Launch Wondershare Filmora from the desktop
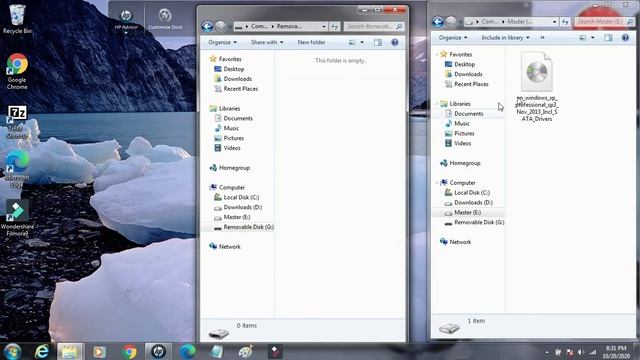 coord(17,218)
